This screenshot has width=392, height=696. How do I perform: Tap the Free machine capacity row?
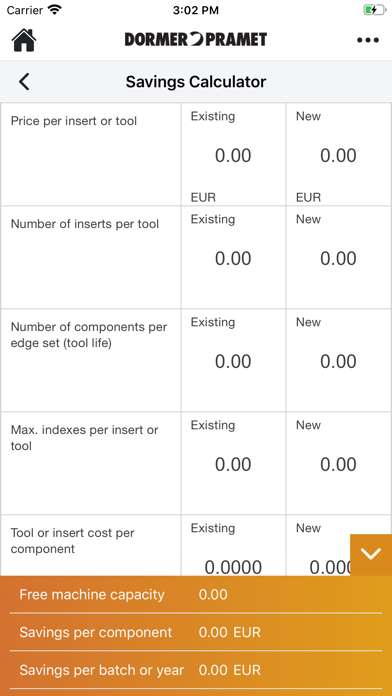click(196, 594)
